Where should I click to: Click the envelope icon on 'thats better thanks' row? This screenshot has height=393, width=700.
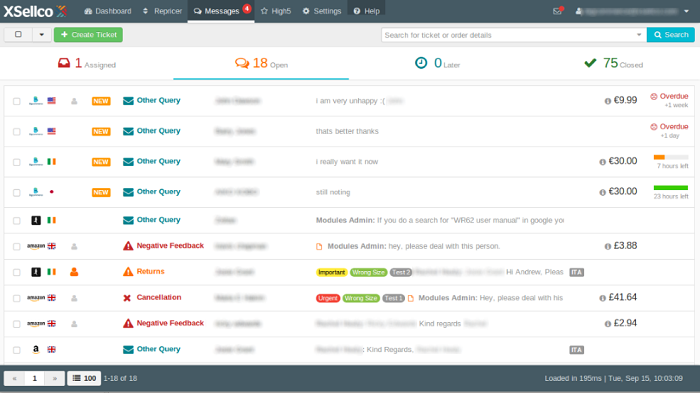(x=128, y=131)
